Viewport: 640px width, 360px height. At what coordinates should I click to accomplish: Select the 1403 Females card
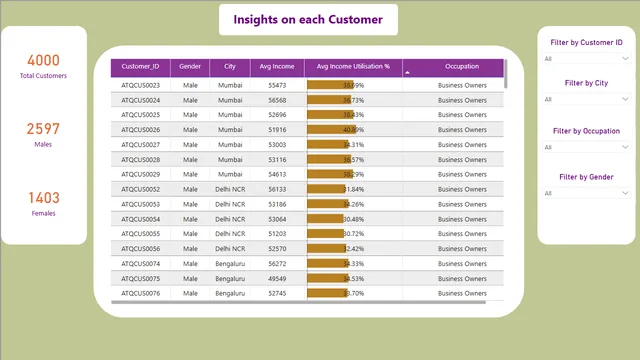(43, 203)
